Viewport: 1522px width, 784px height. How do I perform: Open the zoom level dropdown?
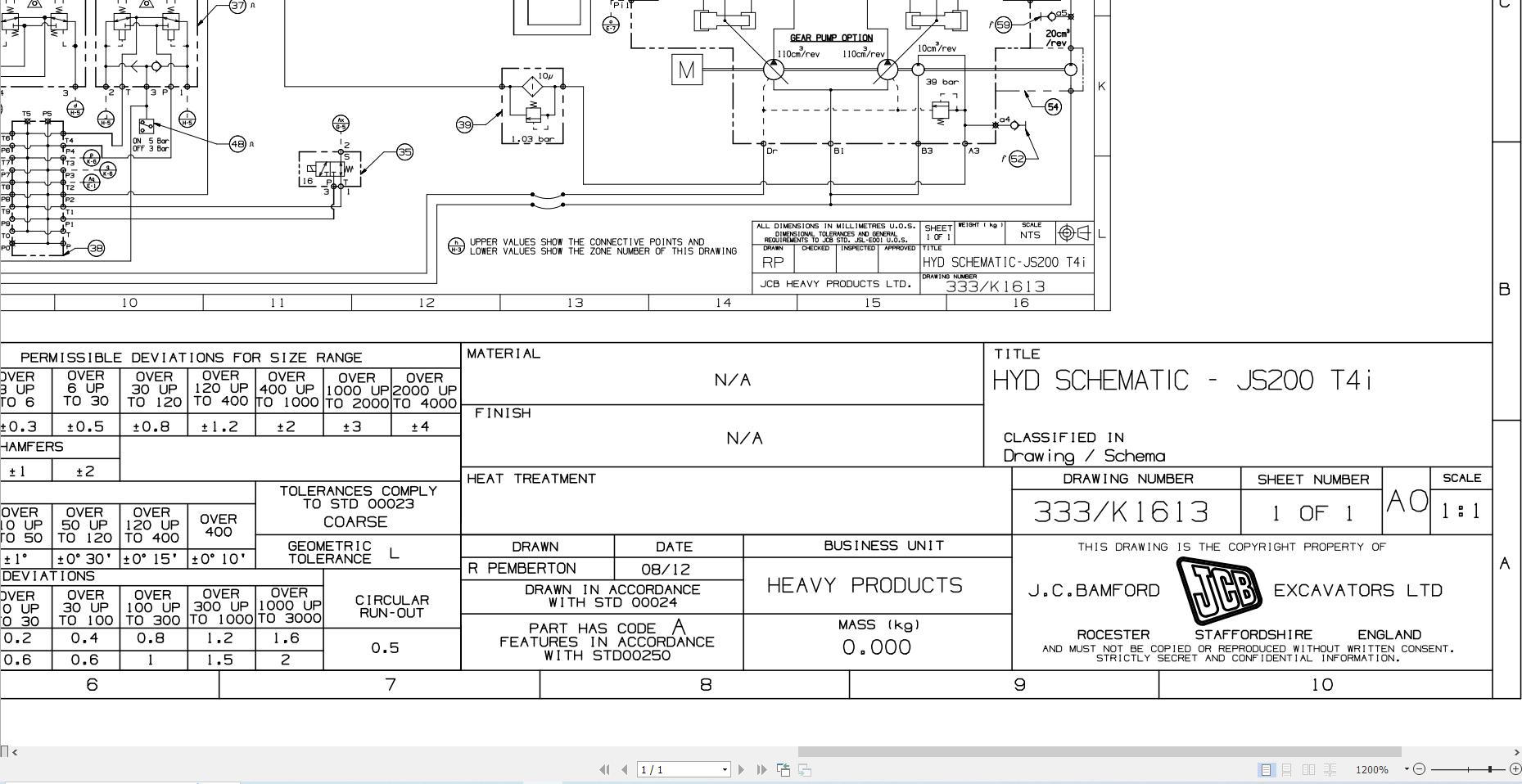tap(1407, 769)
